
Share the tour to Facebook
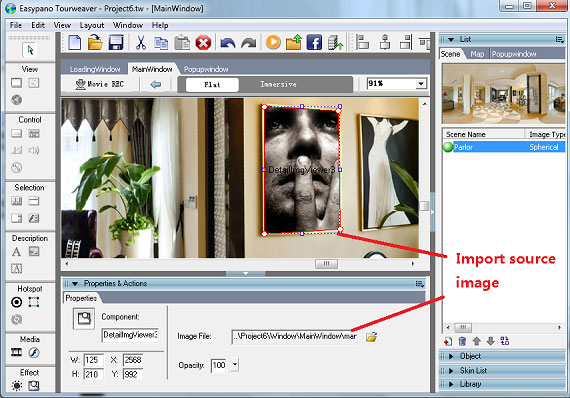[314, 42]
